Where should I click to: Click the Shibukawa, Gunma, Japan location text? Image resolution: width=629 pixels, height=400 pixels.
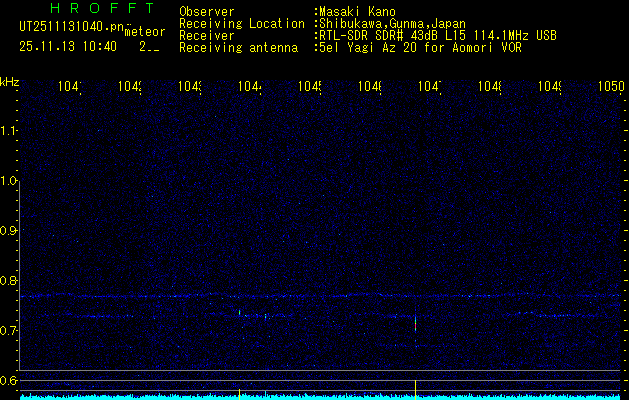(x=392, y=23)
